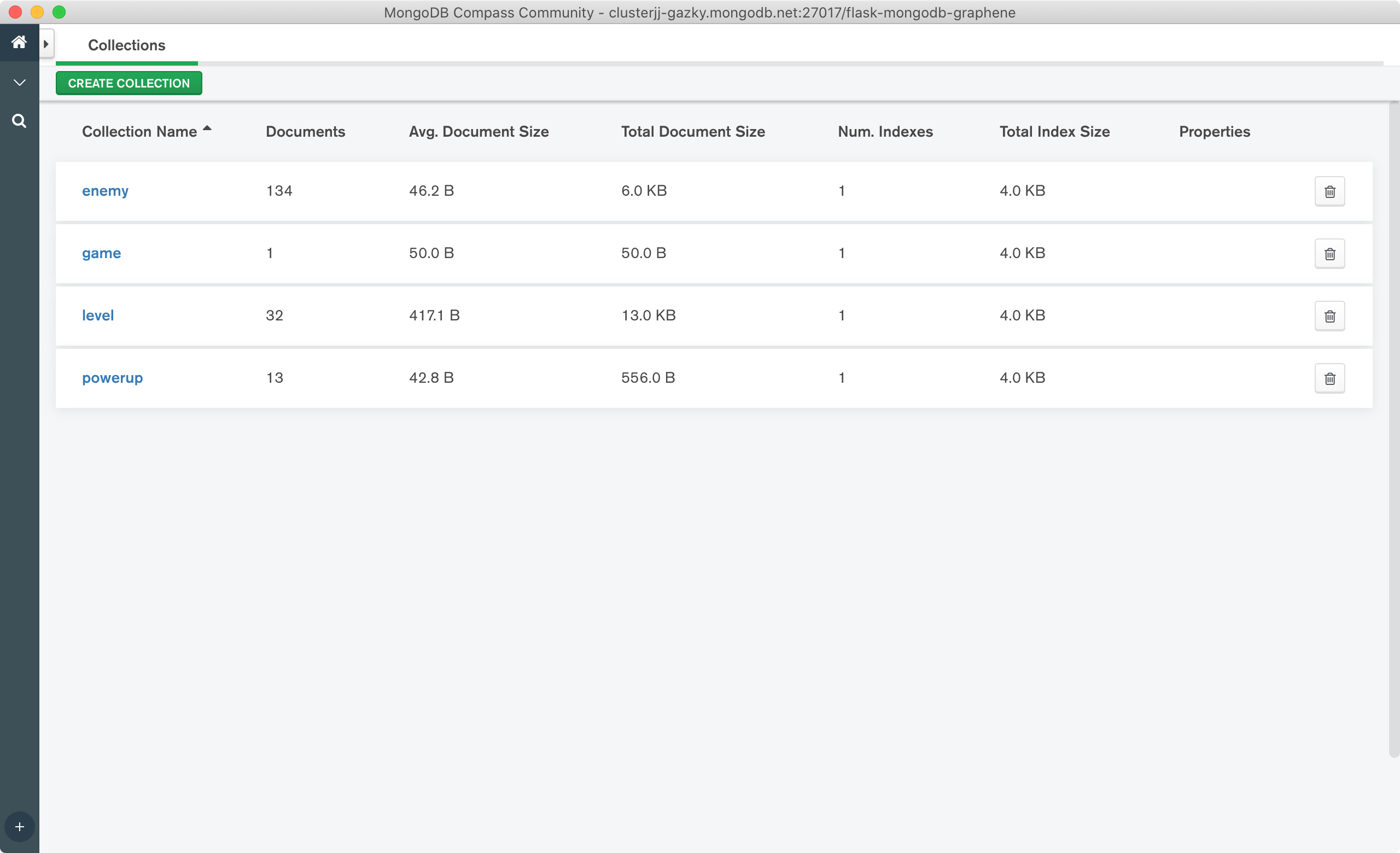Image resolution: width=1400 pixels, height=853 pixels.
Task: Expand the collapsed sidebar arrow
Action: point(46,44)
